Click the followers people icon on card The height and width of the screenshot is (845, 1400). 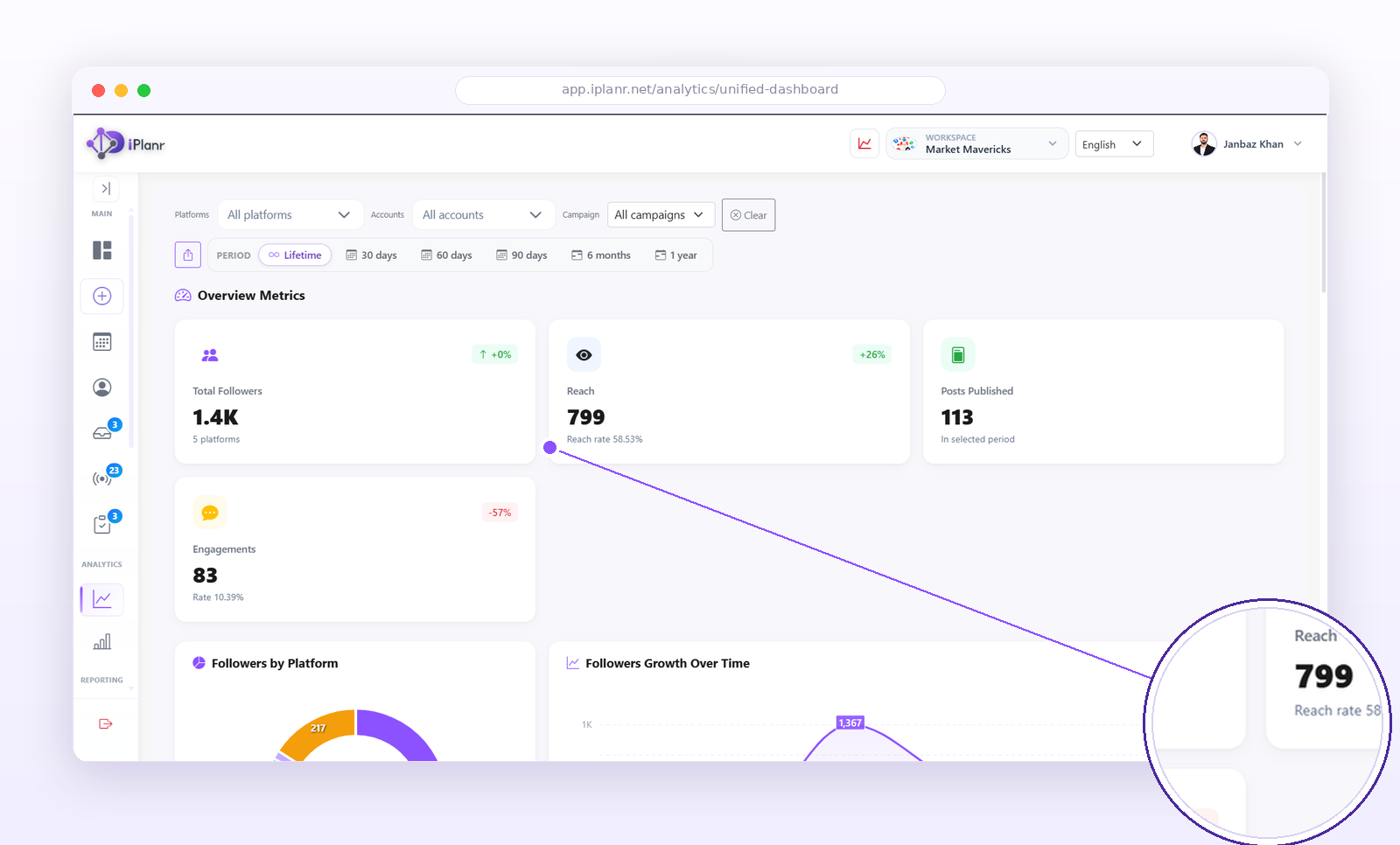coord(210,354)
